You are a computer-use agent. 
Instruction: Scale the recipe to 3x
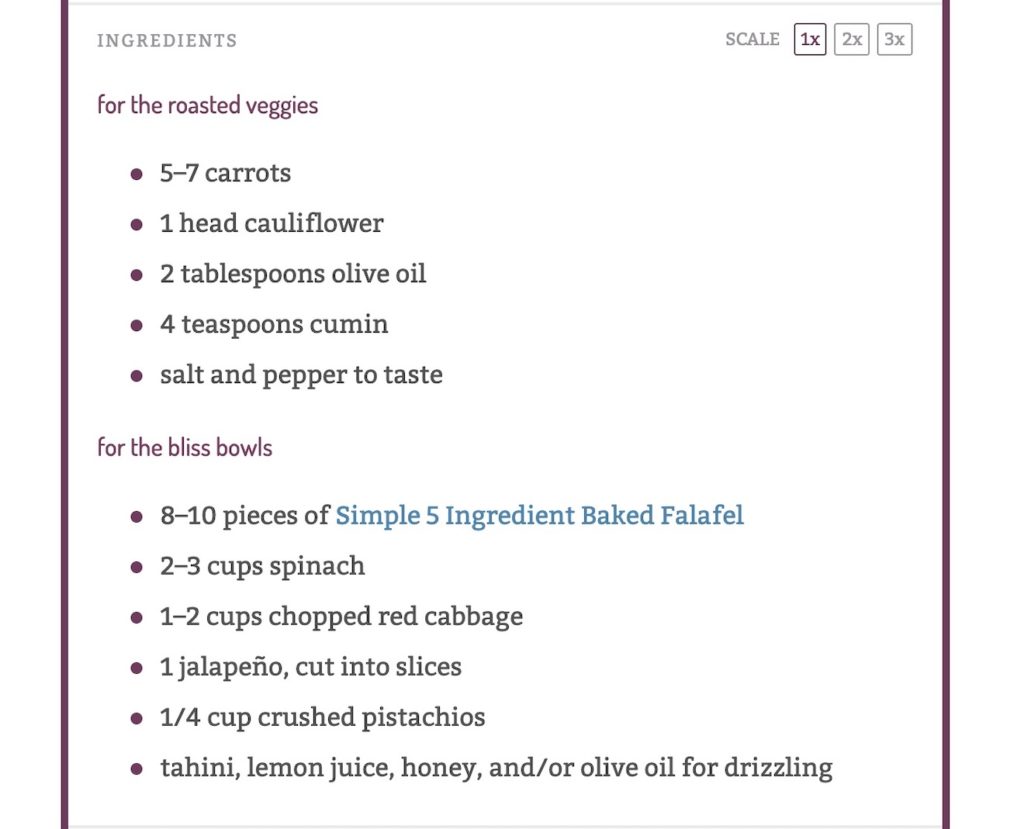pyautogui.click(x=894, y=40)
